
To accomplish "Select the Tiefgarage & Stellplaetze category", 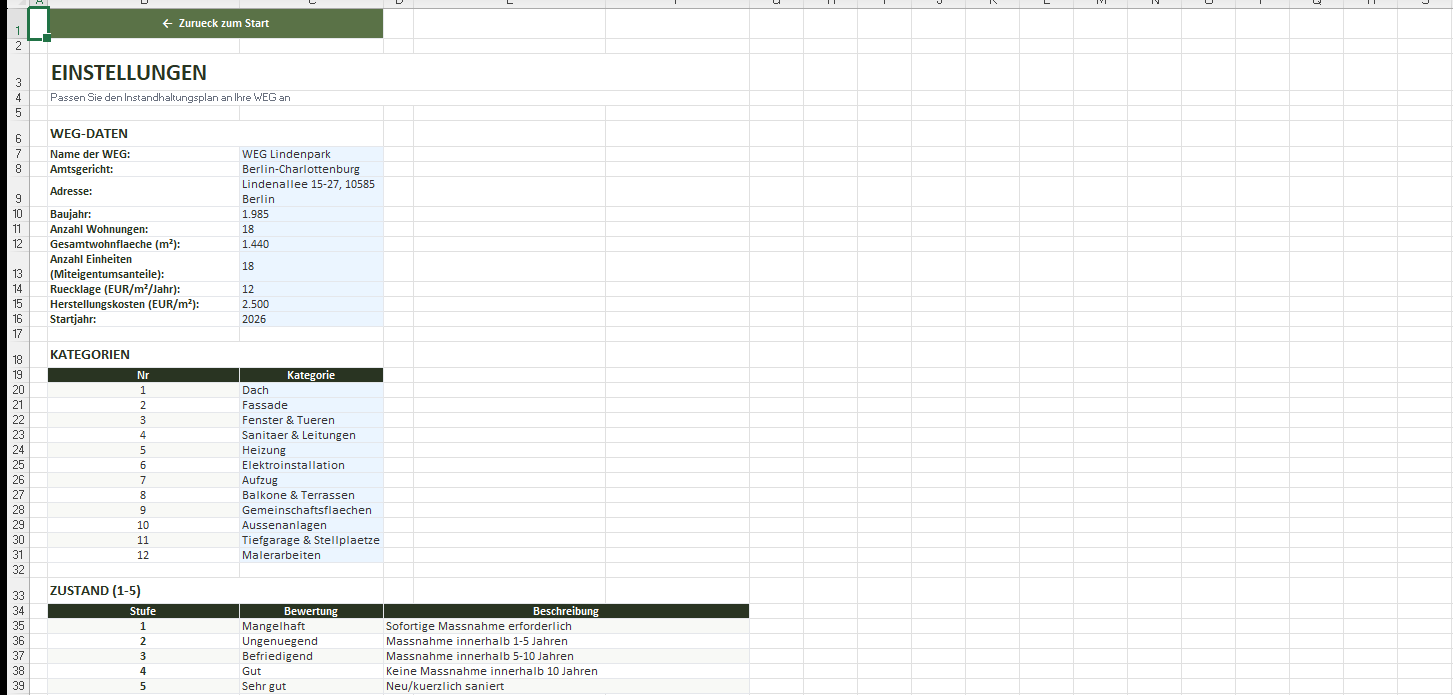I will click(x=310, y=540).
